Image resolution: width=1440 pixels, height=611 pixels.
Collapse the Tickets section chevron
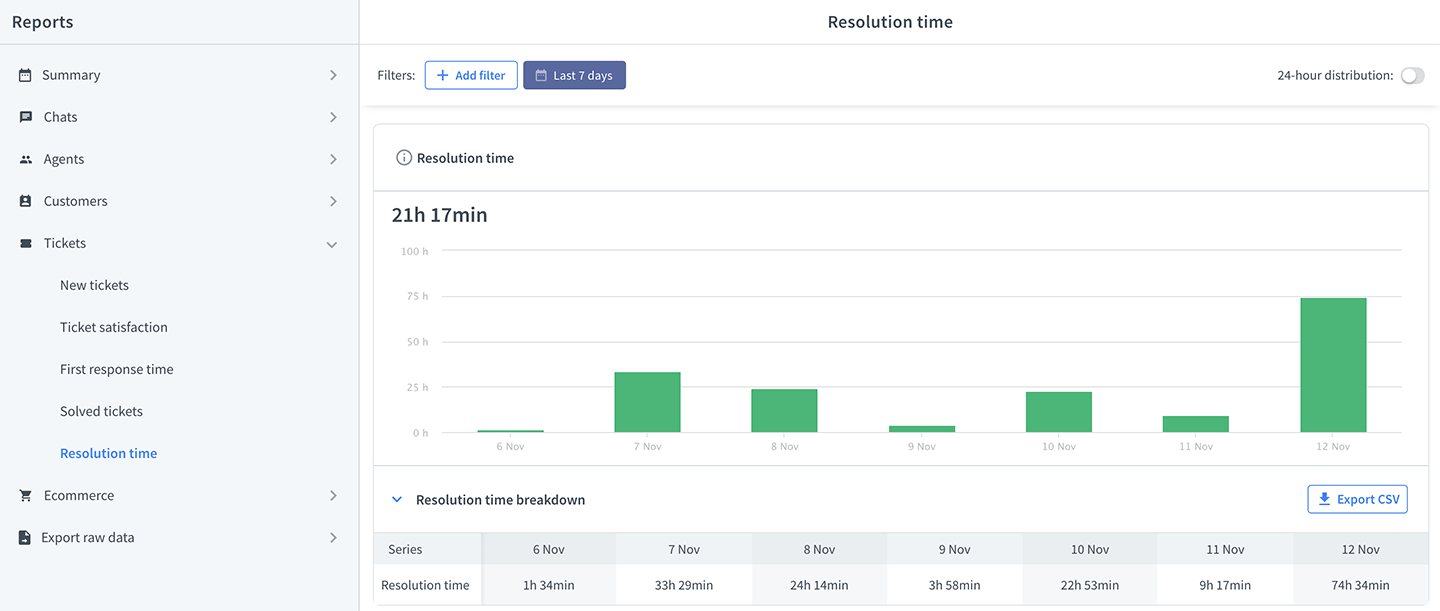[x=332, y=244]
